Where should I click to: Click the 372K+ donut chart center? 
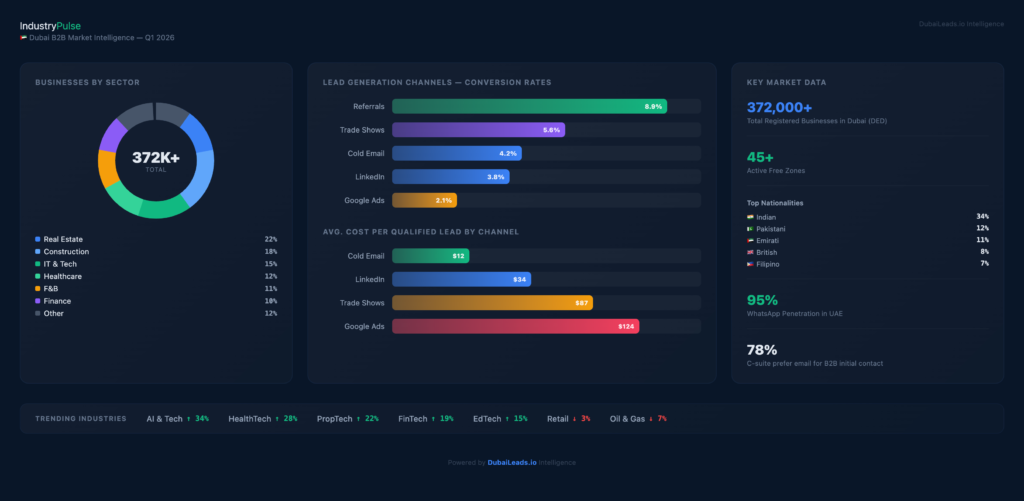[x=156, y=160]
